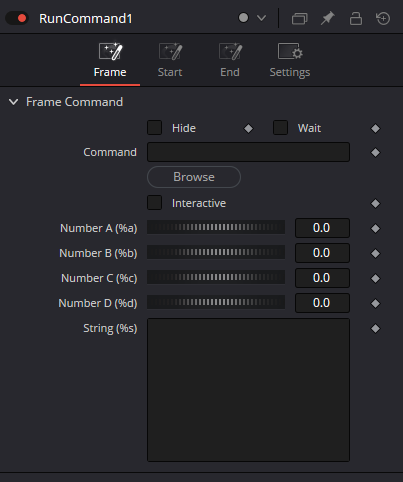
Task: Click the Number D (%d) label
Action: pos(98,303)
